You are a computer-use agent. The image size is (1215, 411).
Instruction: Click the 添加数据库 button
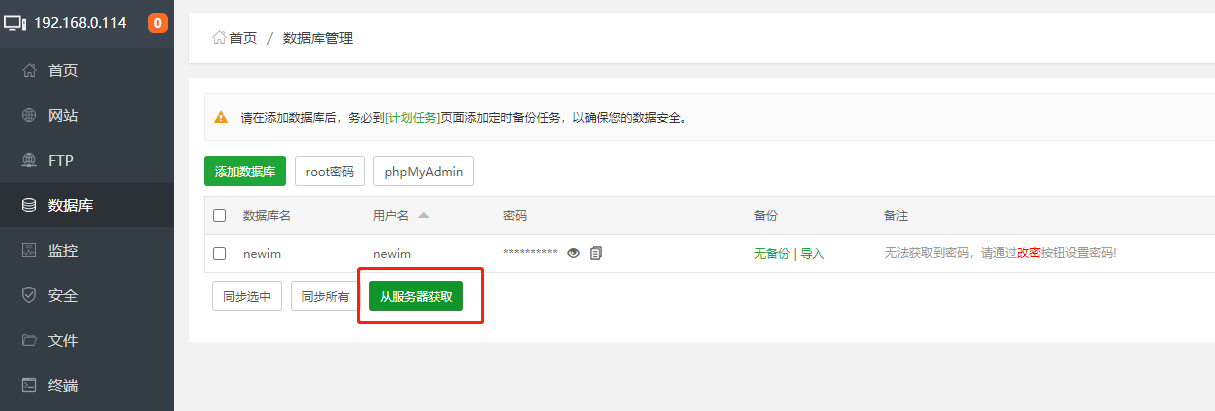[245, 171]
